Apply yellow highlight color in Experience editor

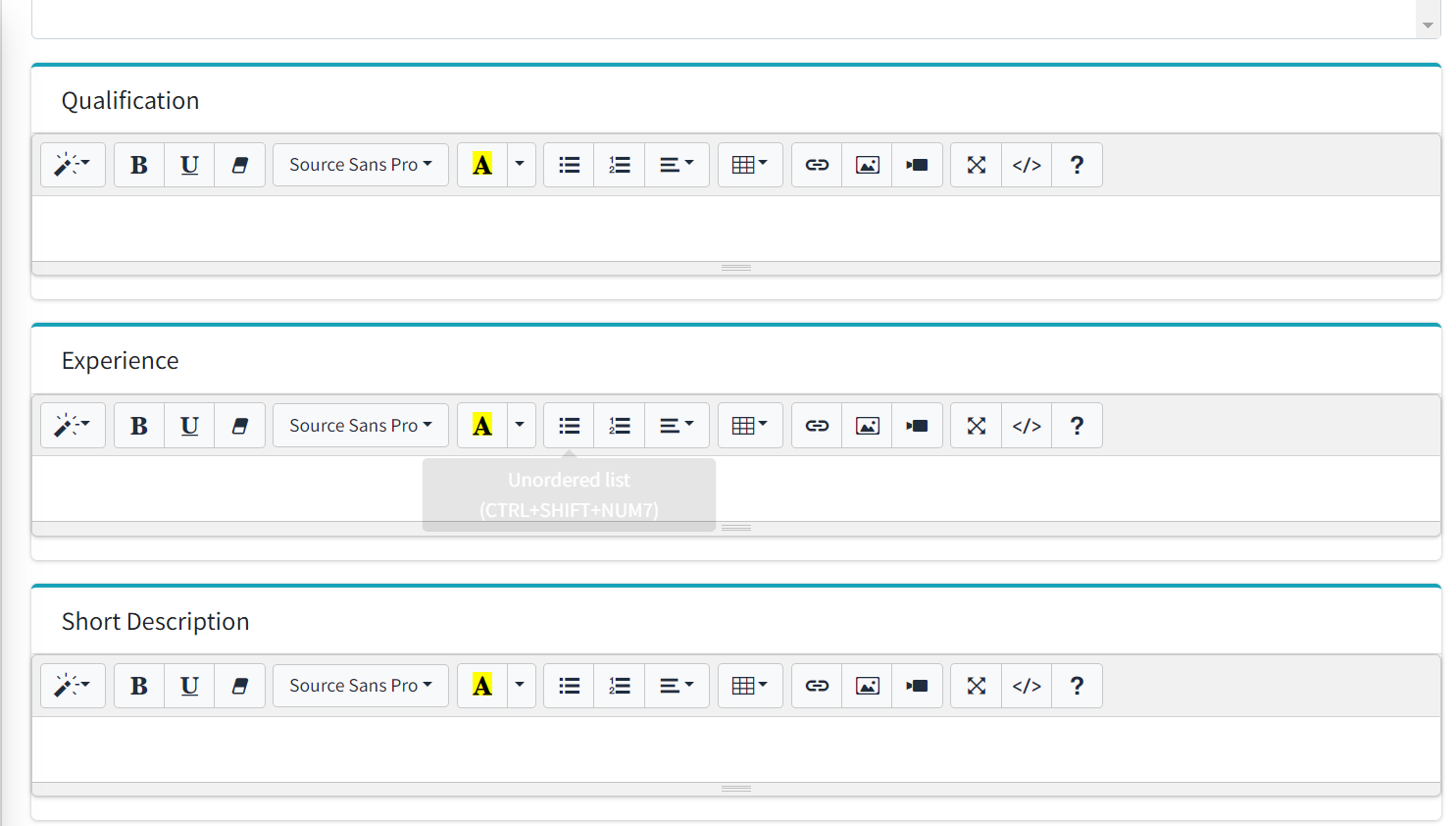tap(482, 426)
